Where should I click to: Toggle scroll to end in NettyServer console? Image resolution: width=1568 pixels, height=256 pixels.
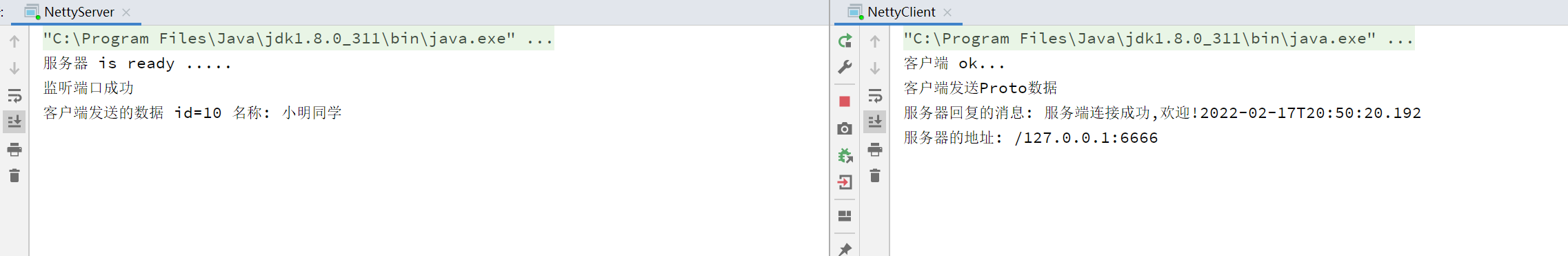14,122
